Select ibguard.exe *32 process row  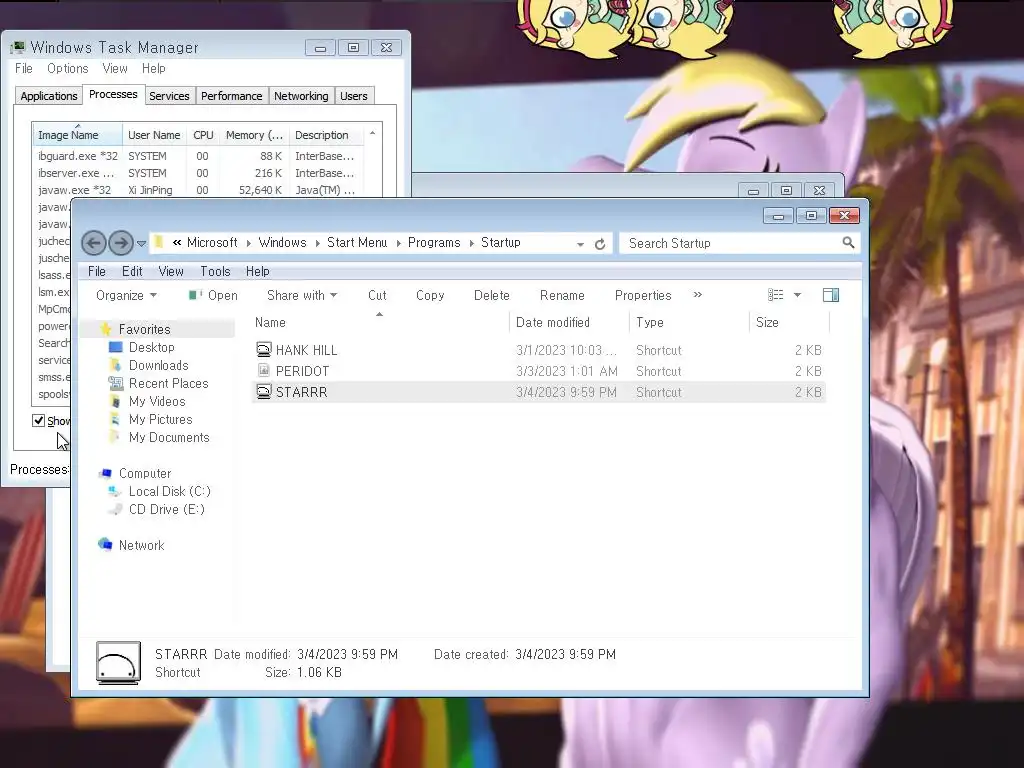tap(198, 156)
